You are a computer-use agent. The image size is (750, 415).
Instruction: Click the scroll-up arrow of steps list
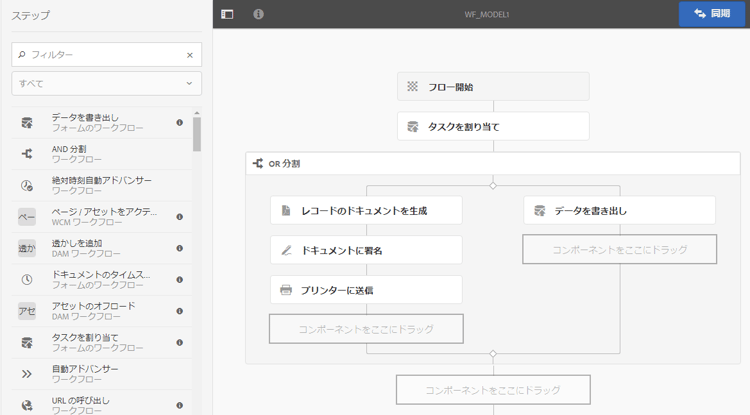[x=197, y=113]
